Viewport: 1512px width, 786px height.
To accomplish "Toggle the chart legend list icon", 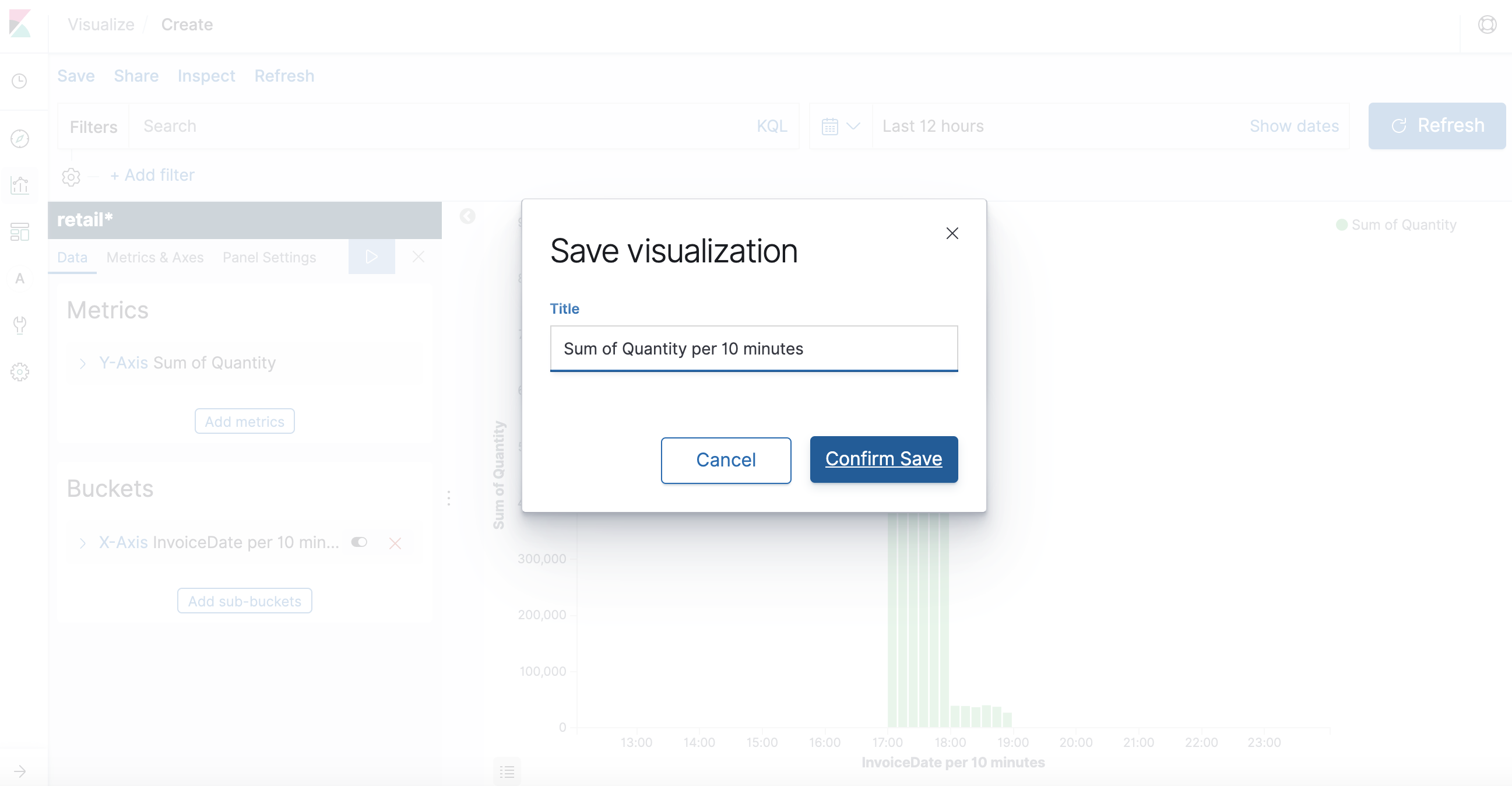I will pos(507,771).
